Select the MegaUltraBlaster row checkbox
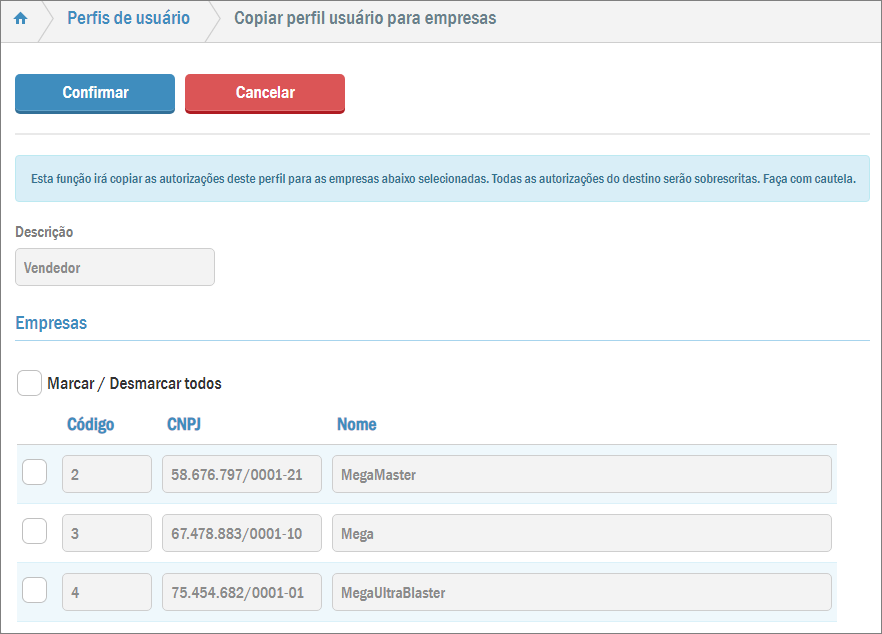The width and height of the screenshot is (882, 634). (35, 591)
